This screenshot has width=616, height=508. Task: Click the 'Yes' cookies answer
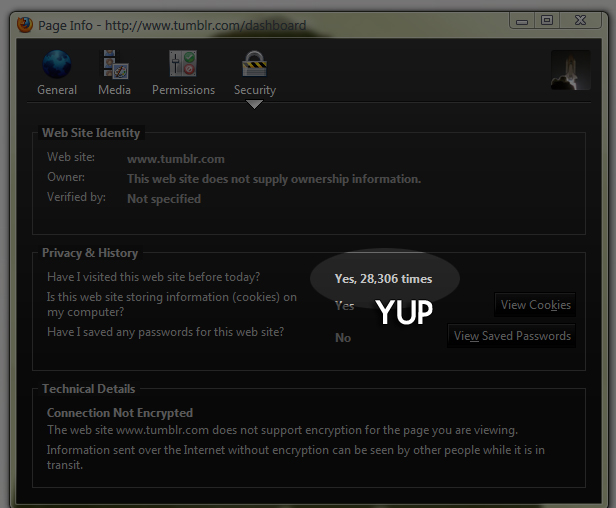click(345, 306)
